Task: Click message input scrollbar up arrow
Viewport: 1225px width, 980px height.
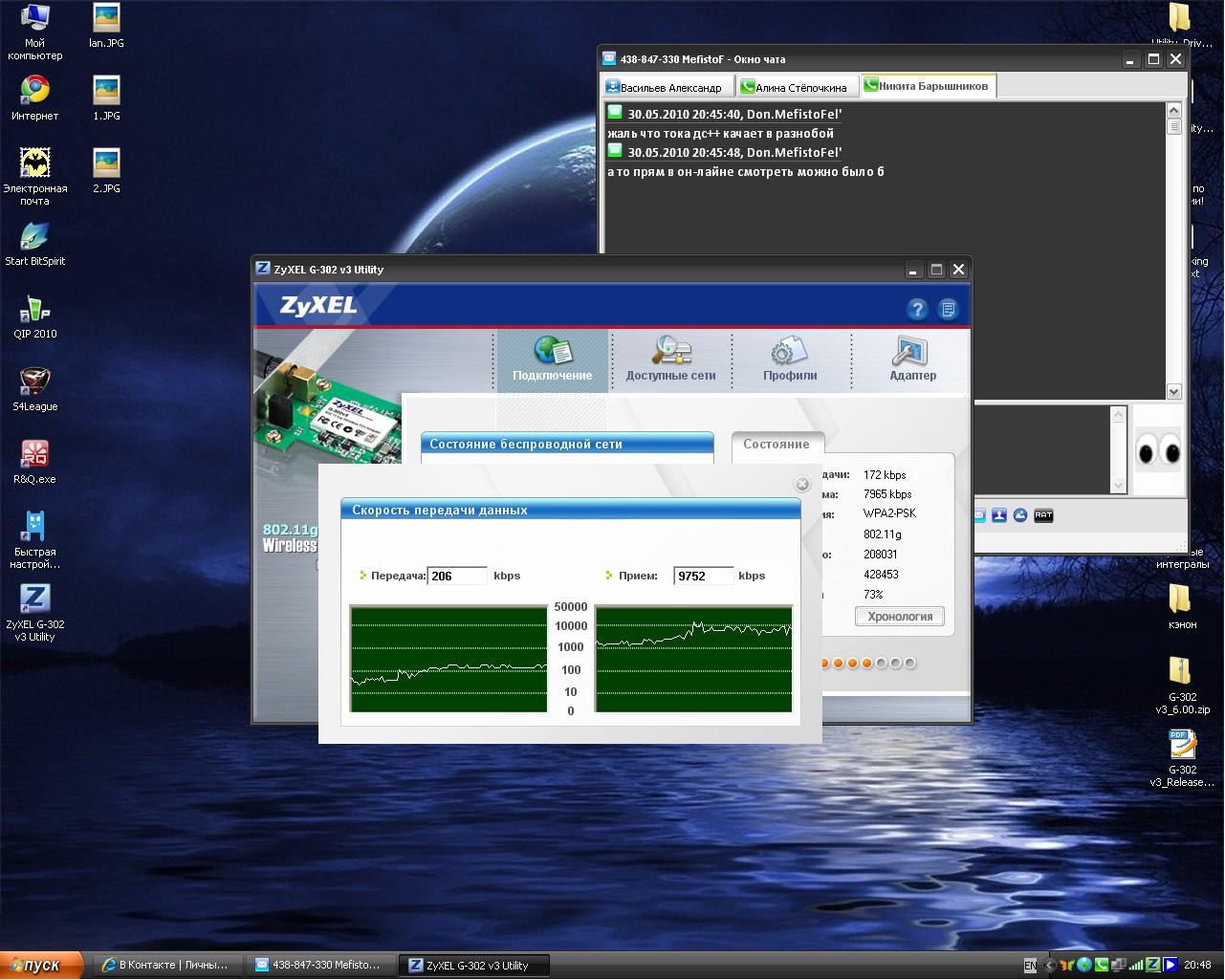Action: coord(1118,414)
